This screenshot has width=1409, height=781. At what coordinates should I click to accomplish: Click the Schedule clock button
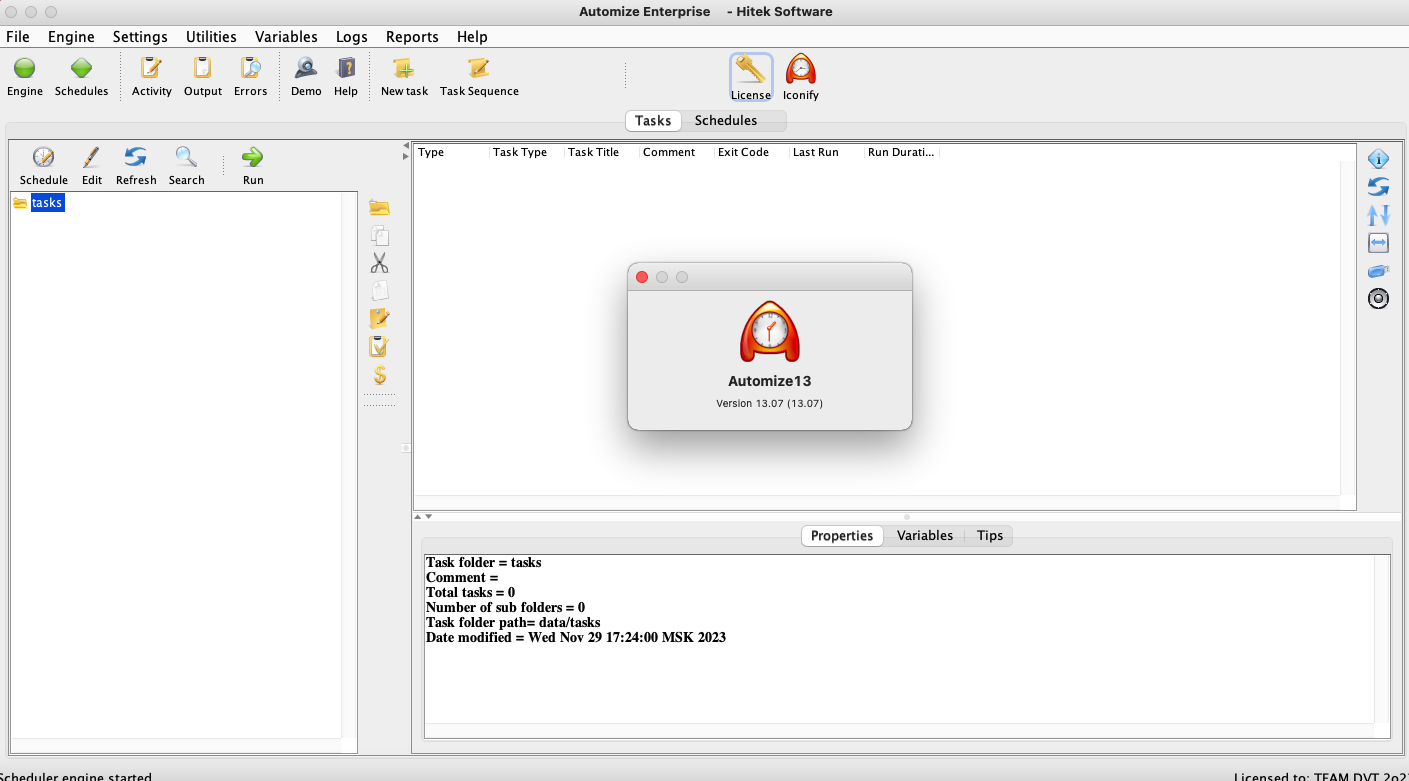44,158
